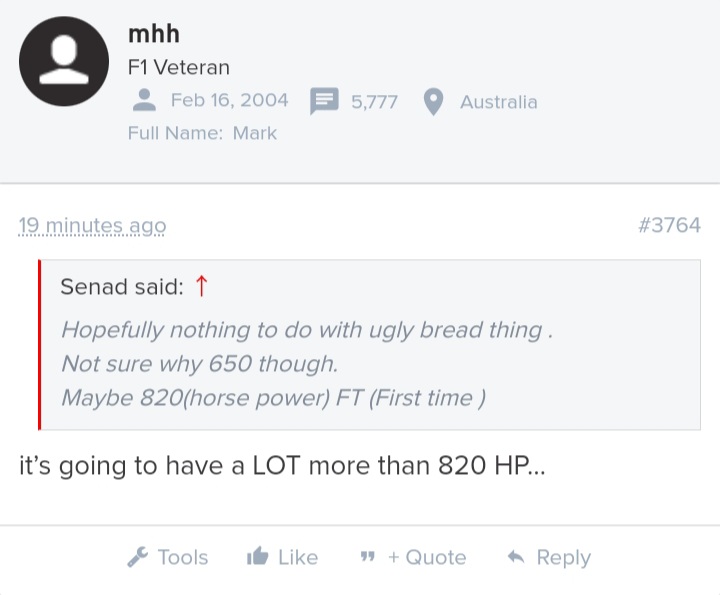View the 5,777 messages count
The height and width of the screenshot is (595, 720).
pyautogui.click(x=374, y=101)
